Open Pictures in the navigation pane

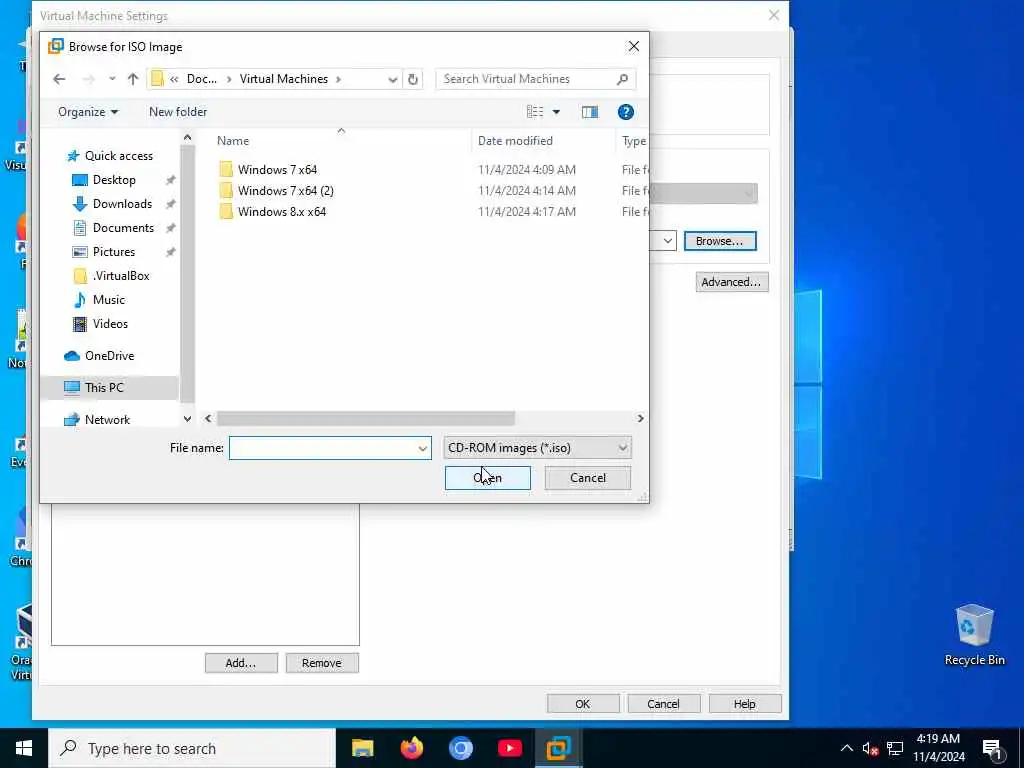(114, 252)
